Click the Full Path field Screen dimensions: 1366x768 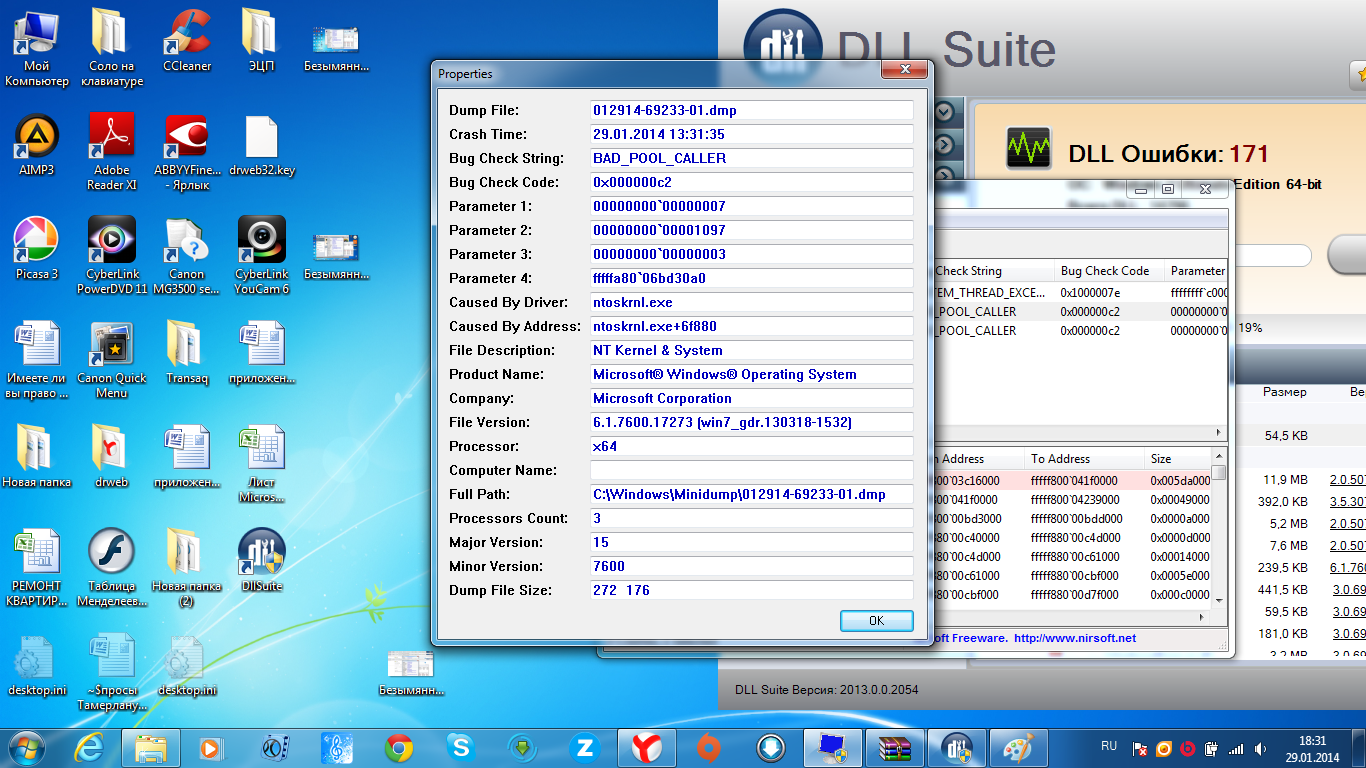point(752,494)
